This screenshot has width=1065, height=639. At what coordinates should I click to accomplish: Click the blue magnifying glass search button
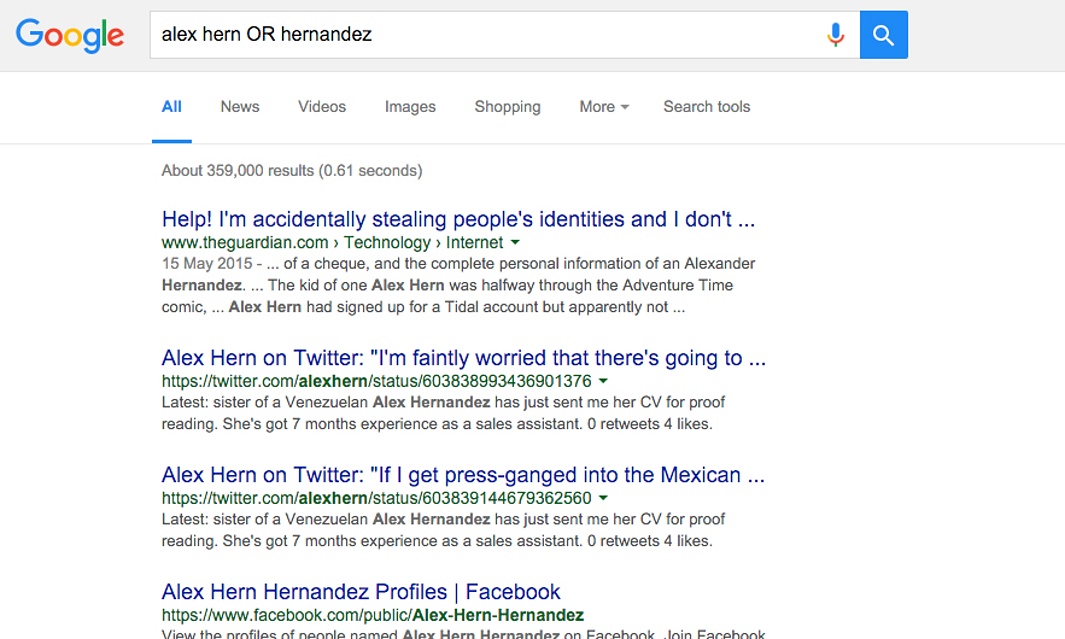point(883,35)
